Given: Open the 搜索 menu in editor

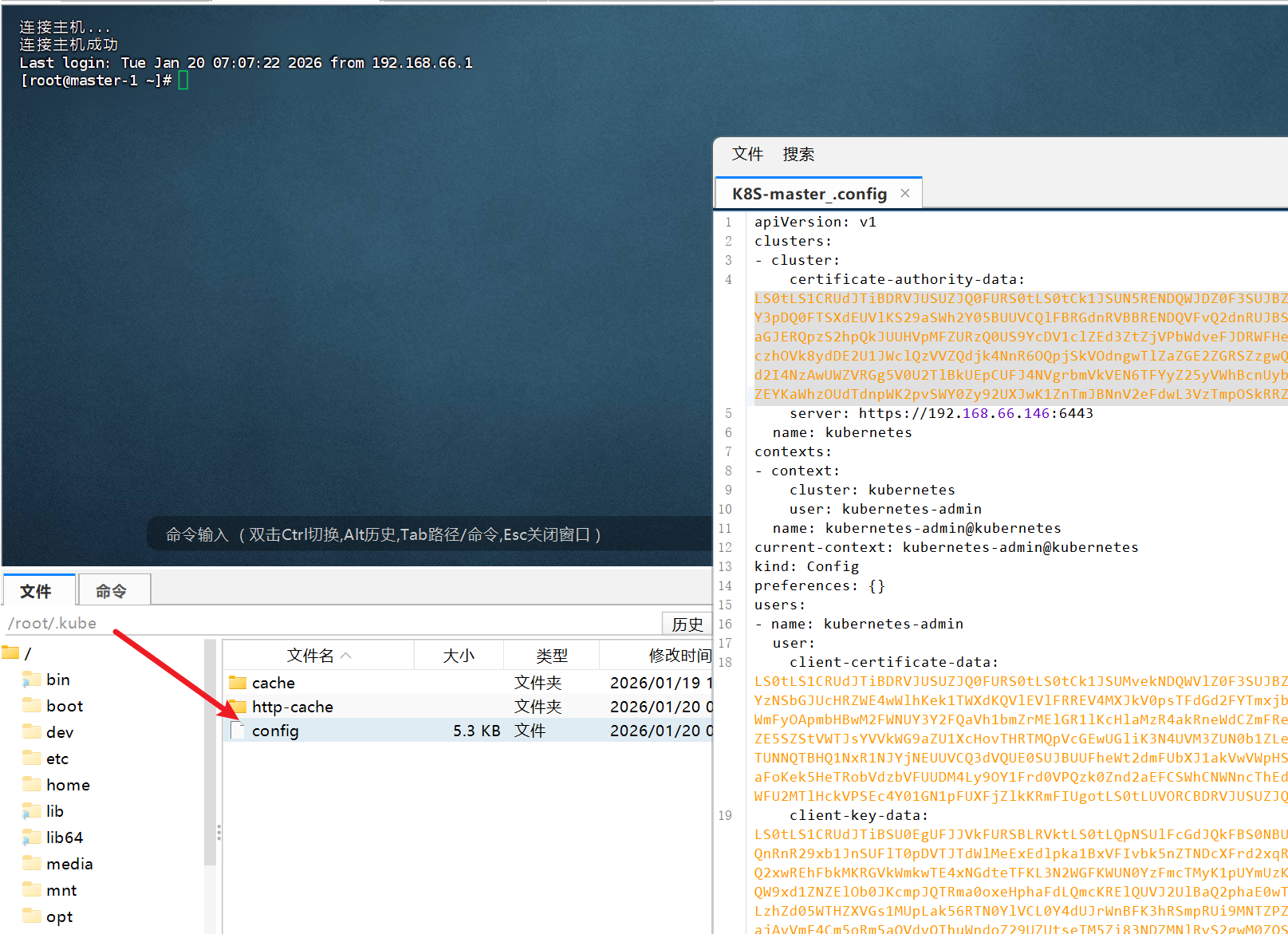Looking at the screenshot, I should 798,154.
